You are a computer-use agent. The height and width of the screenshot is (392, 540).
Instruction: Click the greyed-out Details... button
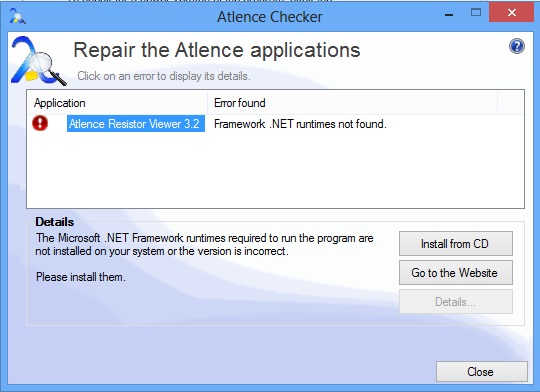pyautogui.click(x=456, y=302)
